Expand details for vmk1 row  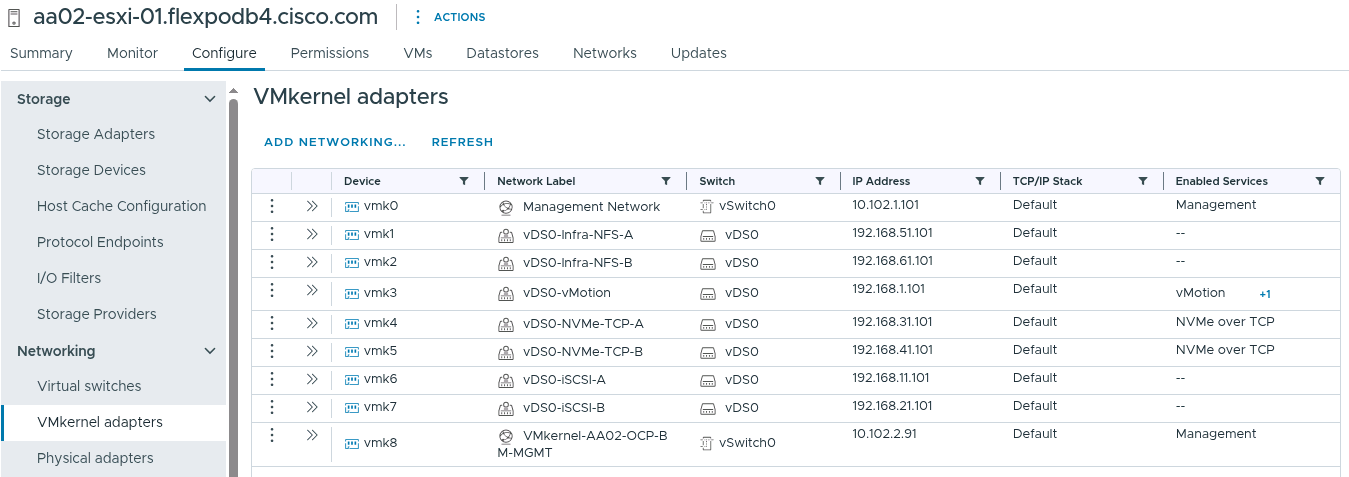tap(311, 234)
